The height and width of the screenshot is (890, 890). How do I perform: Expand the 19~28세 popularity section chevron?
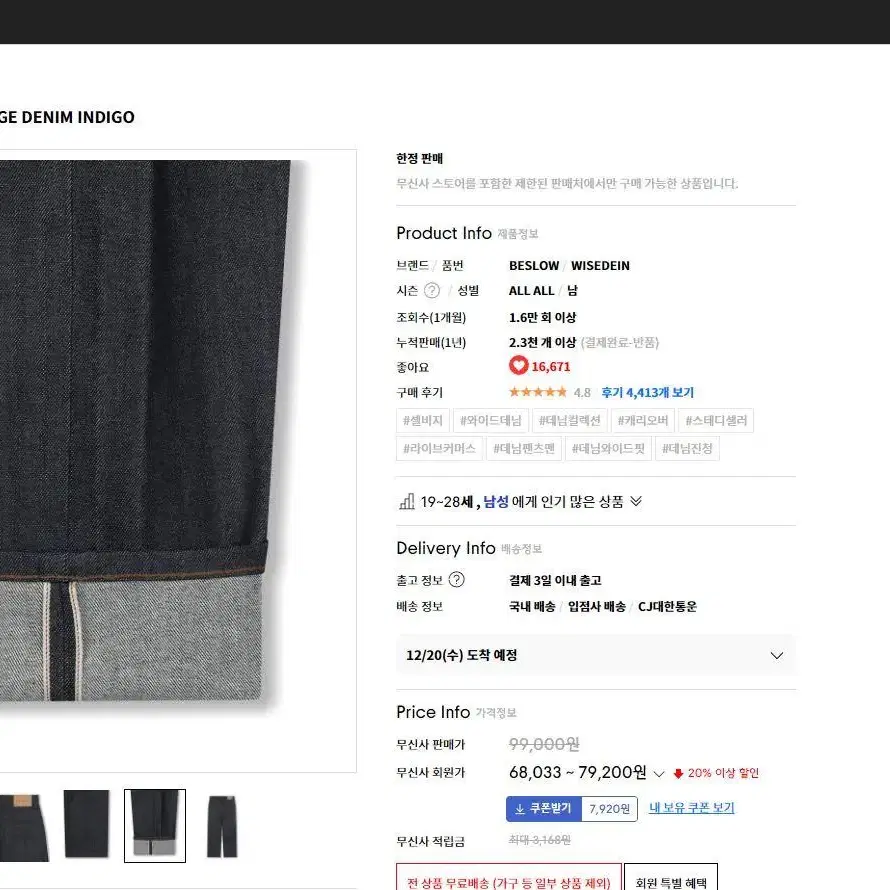636,501
